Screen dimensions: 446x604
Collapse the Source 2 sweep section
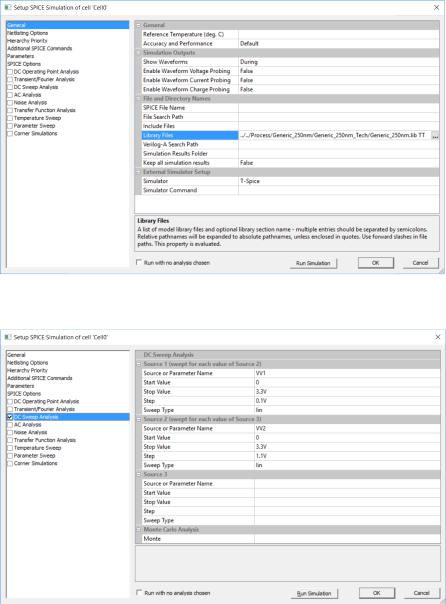[139, 419]
